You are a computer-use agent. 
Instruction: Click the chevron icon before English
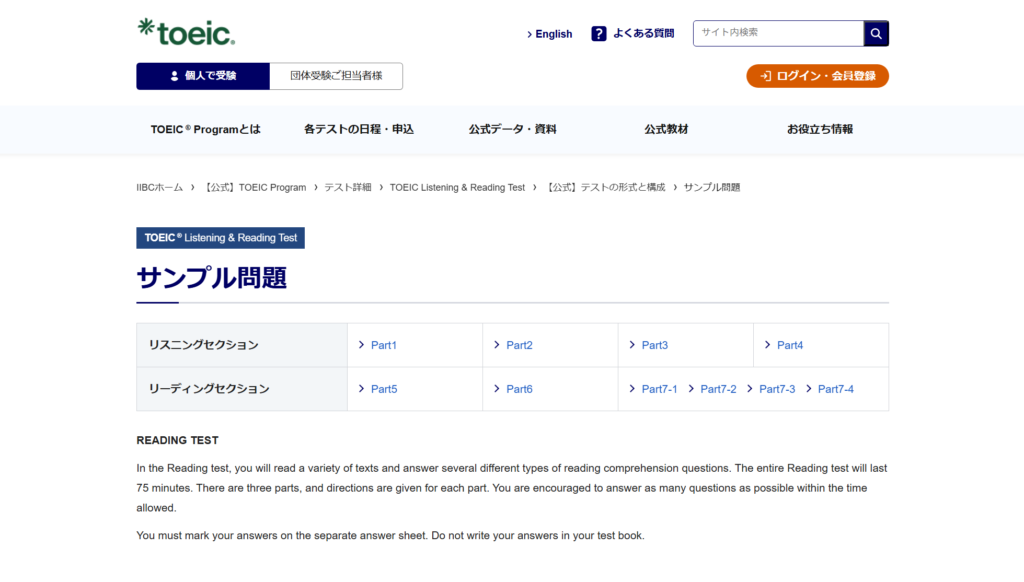click(x=529, y=34)
